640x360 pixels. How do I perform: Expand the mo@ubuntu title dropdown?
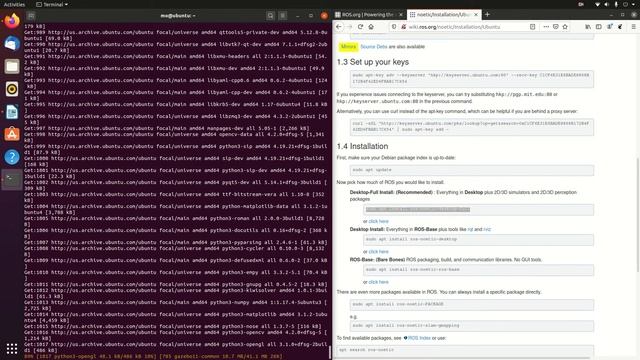[x=178, y=16]
